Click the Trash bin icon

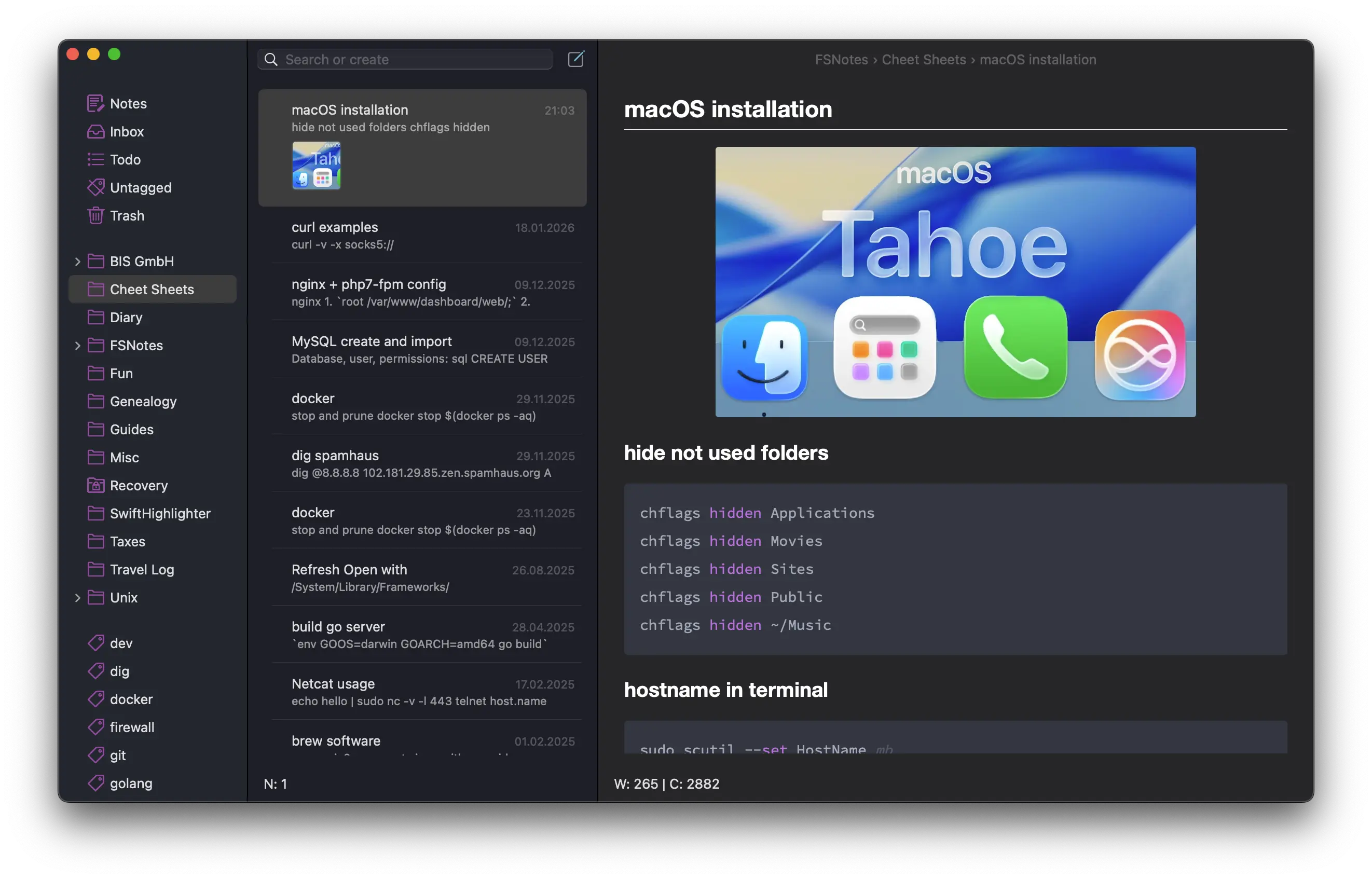(95, 216)
